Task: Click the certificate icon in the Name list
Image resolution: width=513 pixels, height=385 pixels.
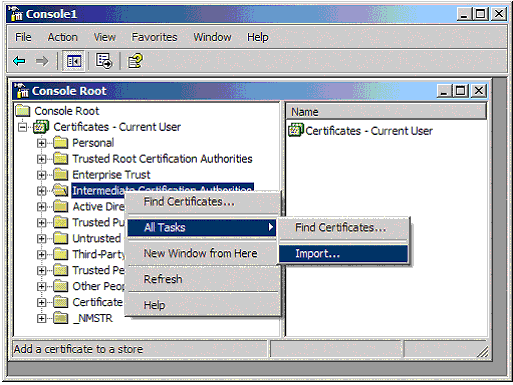Action: coord(296,130)
